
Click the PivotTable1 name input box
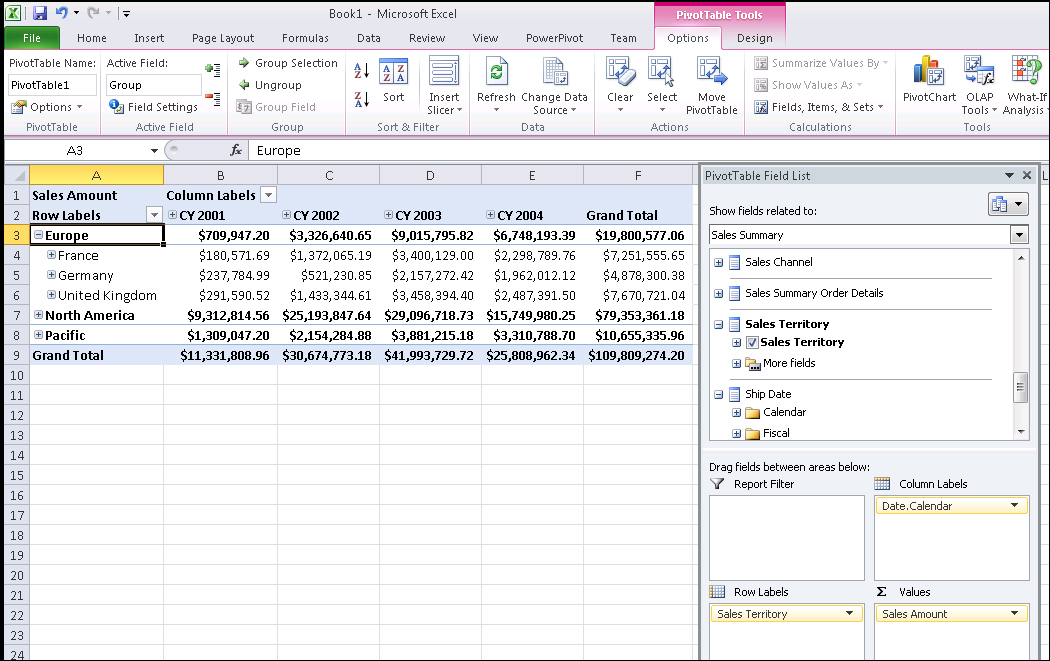[51, 85]
